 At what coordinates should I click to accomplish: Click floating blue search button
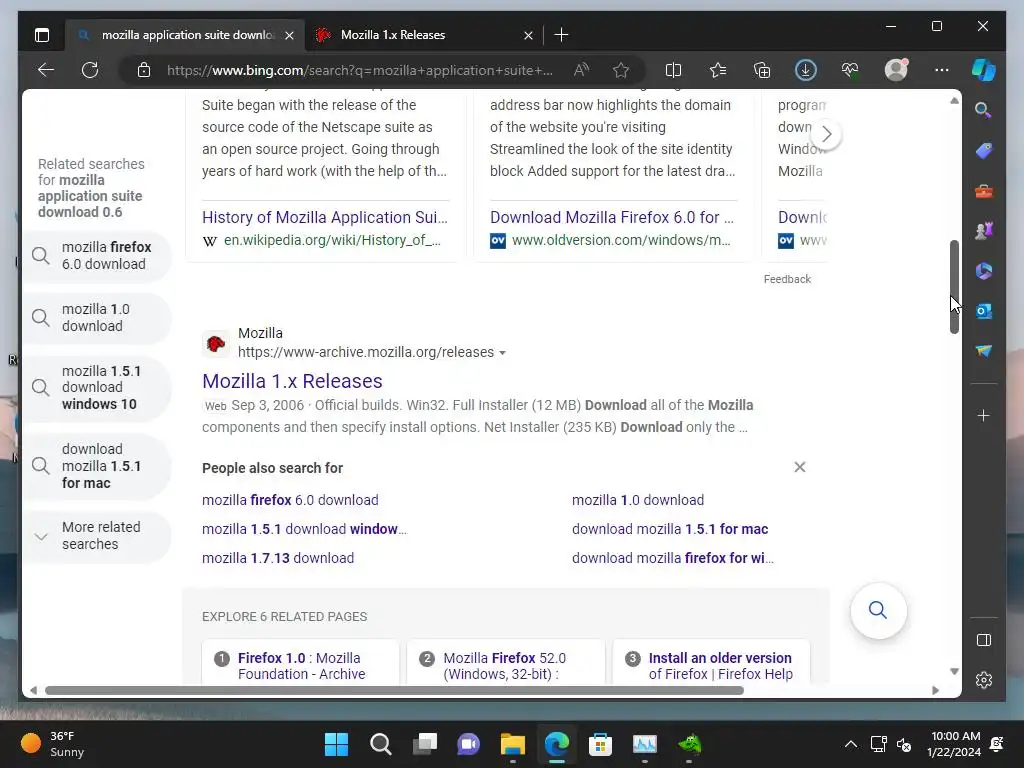click(878, 611)
